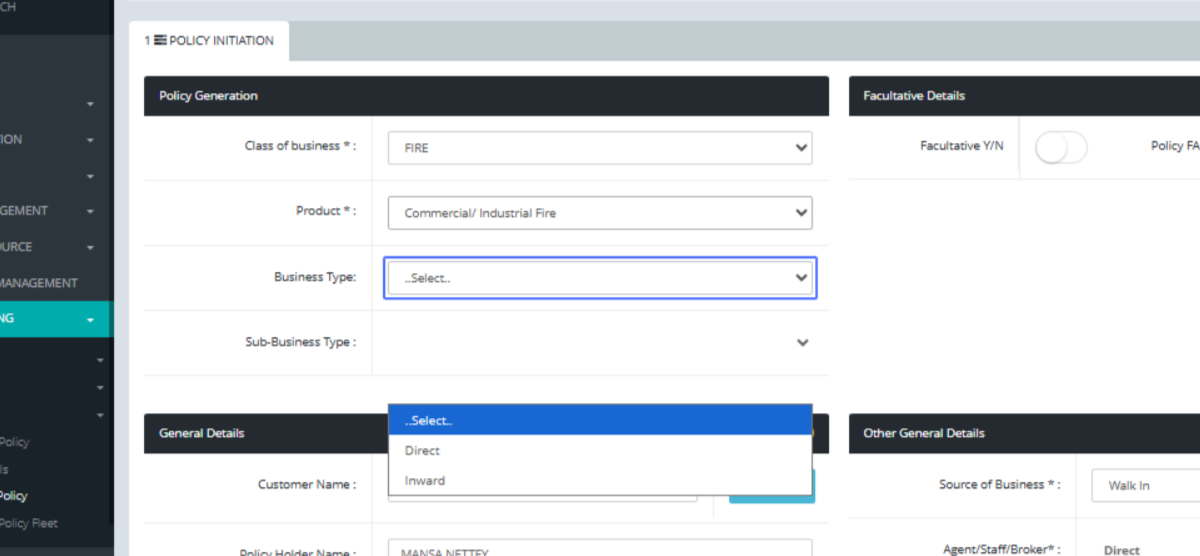The image size is (1200, 556).
Task: Click the Business Type combo box
Action: point(599,278)
